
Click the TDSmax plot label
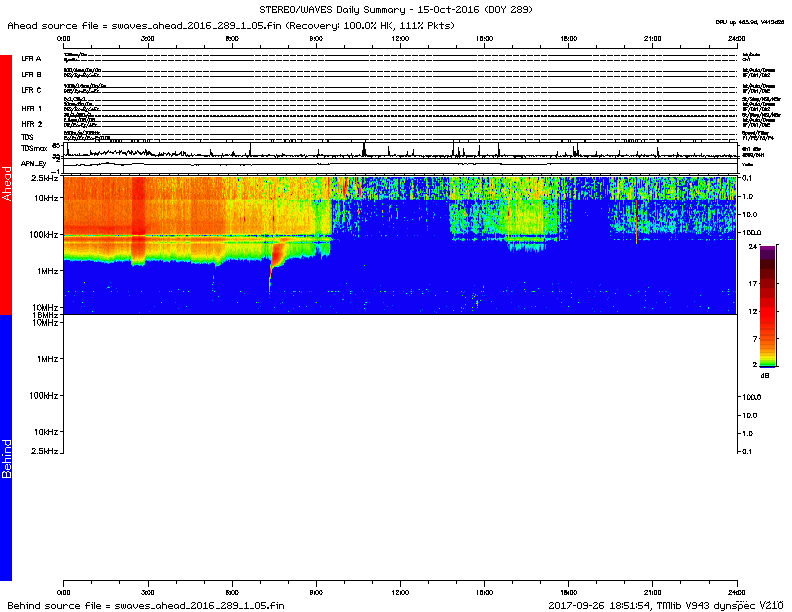click(x=33, y=147)
